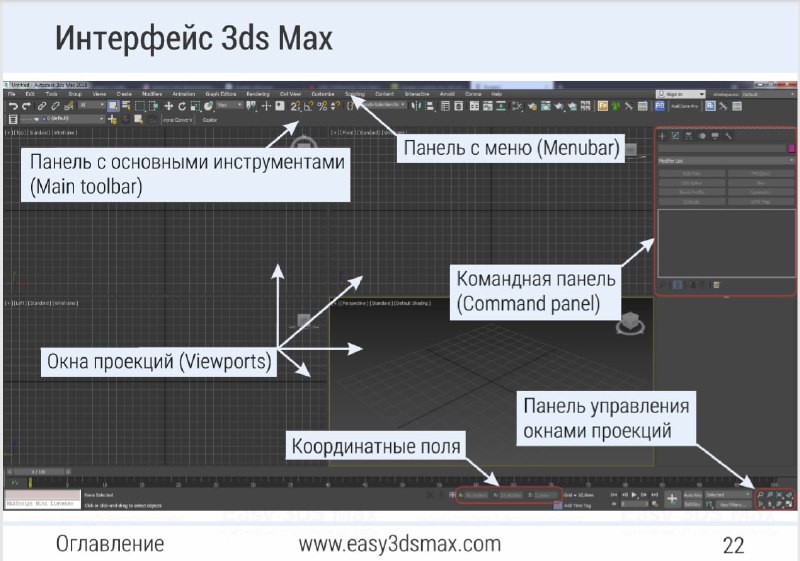Open the key filter Selected dropdown
Image resolution: width=800 pixels, height=561 pixels.
tap(728, 495)
